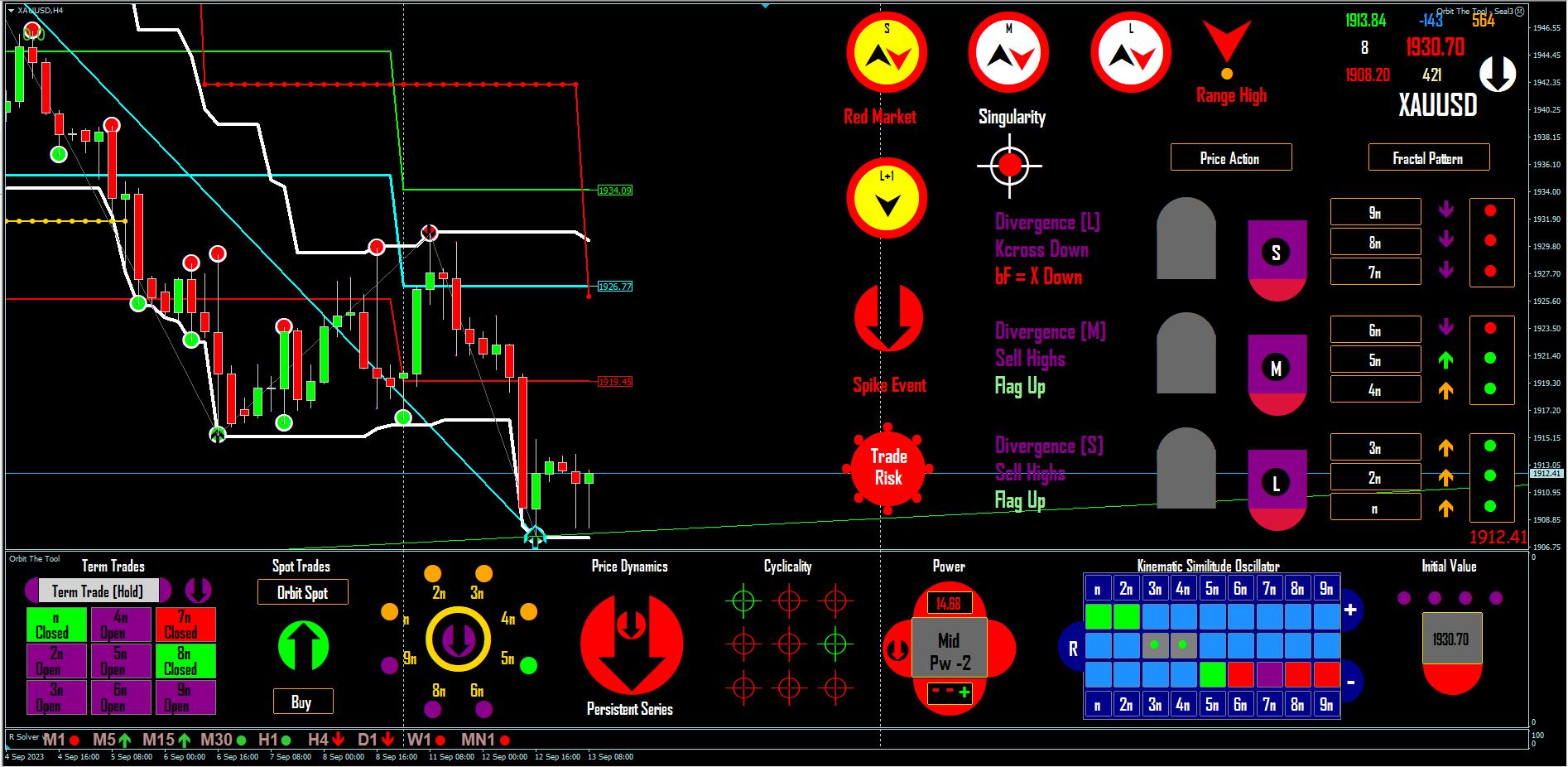
Task: Click the Fractal Pattern button
Action: [1428, 157]
